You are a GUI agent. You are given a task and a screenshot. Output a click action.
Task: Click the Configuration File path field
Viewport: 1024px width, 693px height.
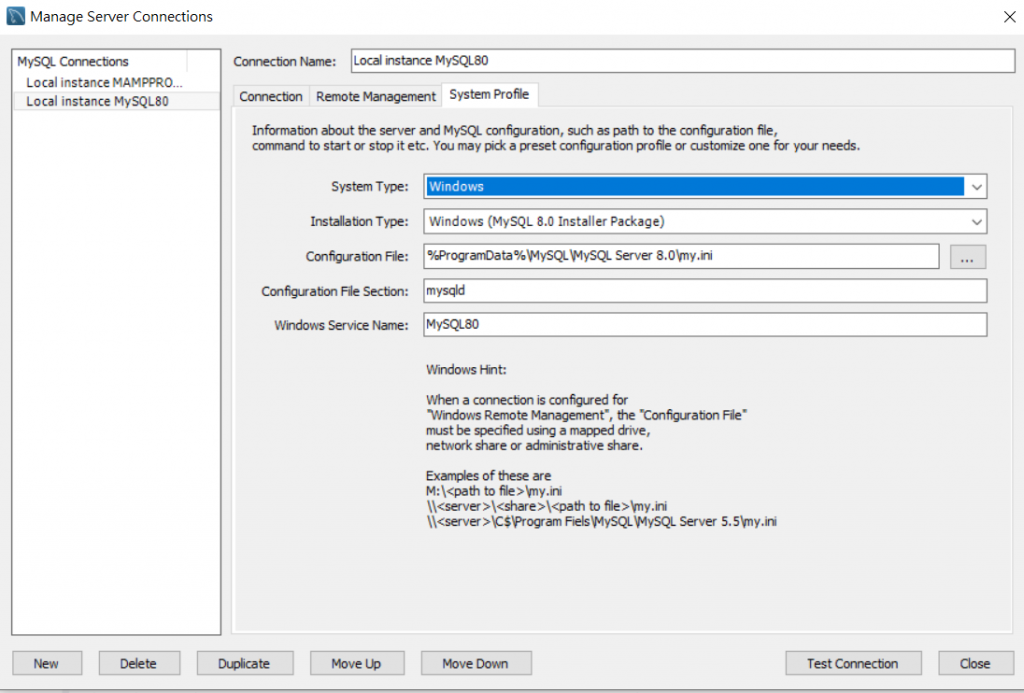point(681,256)
